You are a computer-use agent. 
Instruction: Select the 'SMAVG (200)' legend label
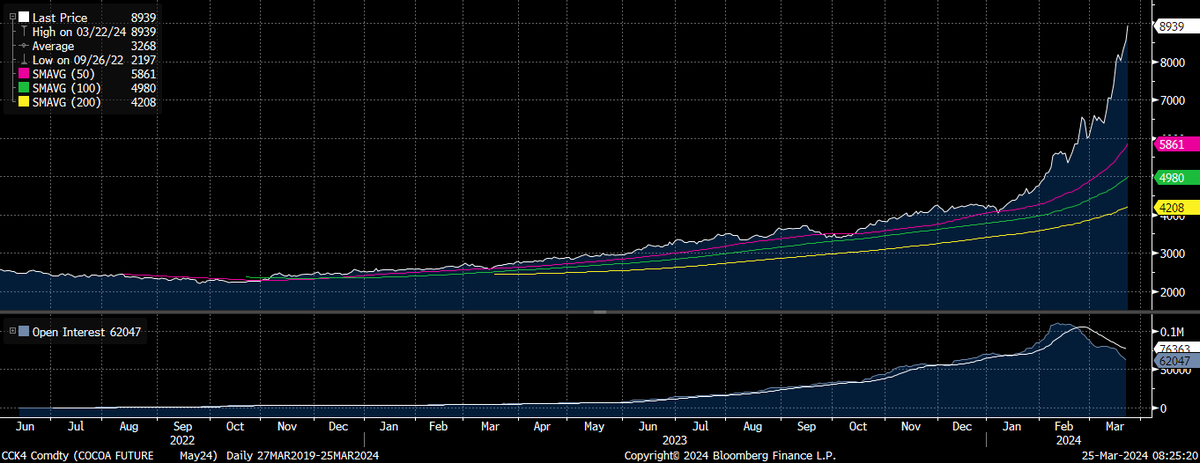tap(68, 102)
